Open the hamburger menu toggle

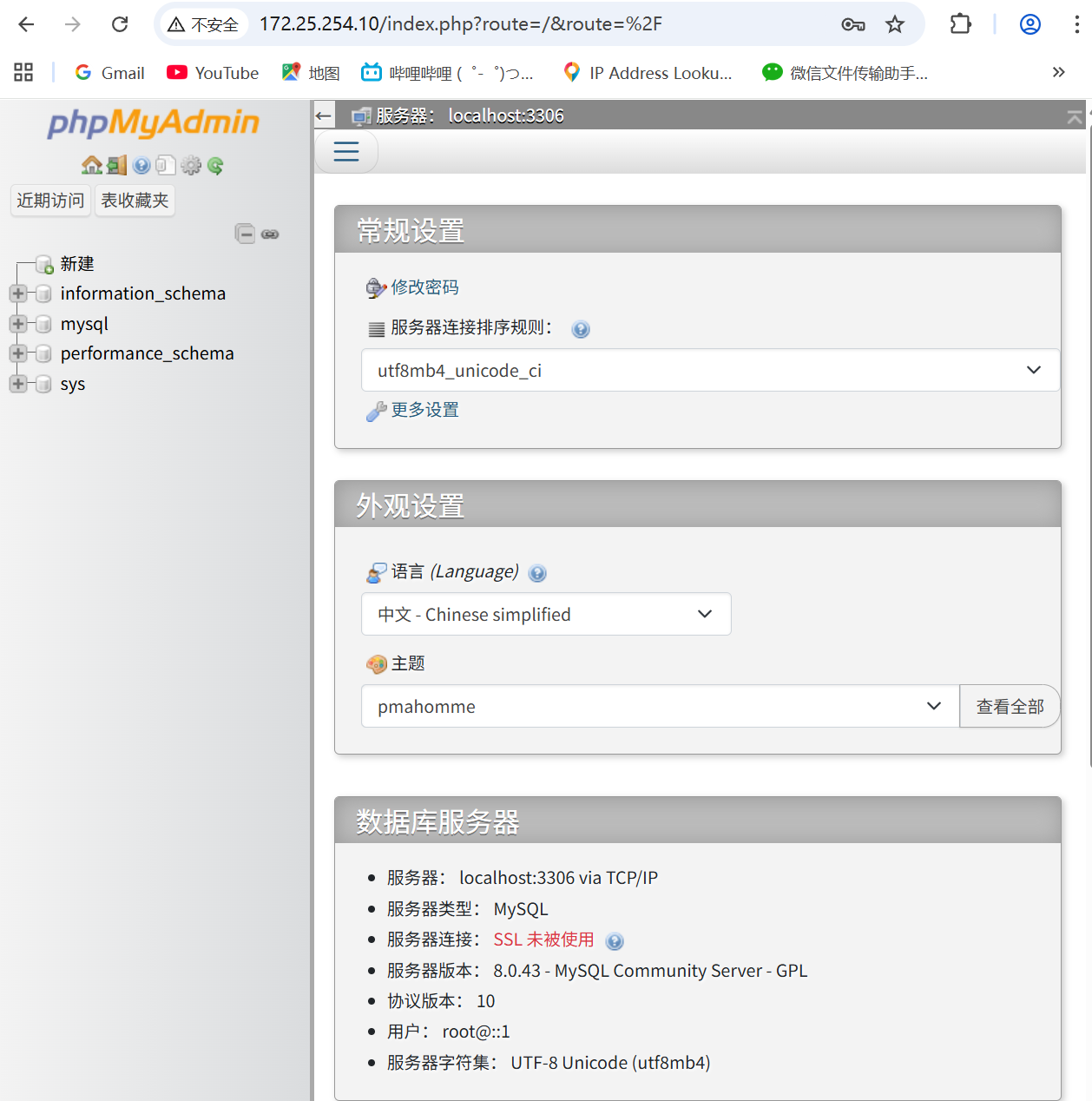(346, 151)
